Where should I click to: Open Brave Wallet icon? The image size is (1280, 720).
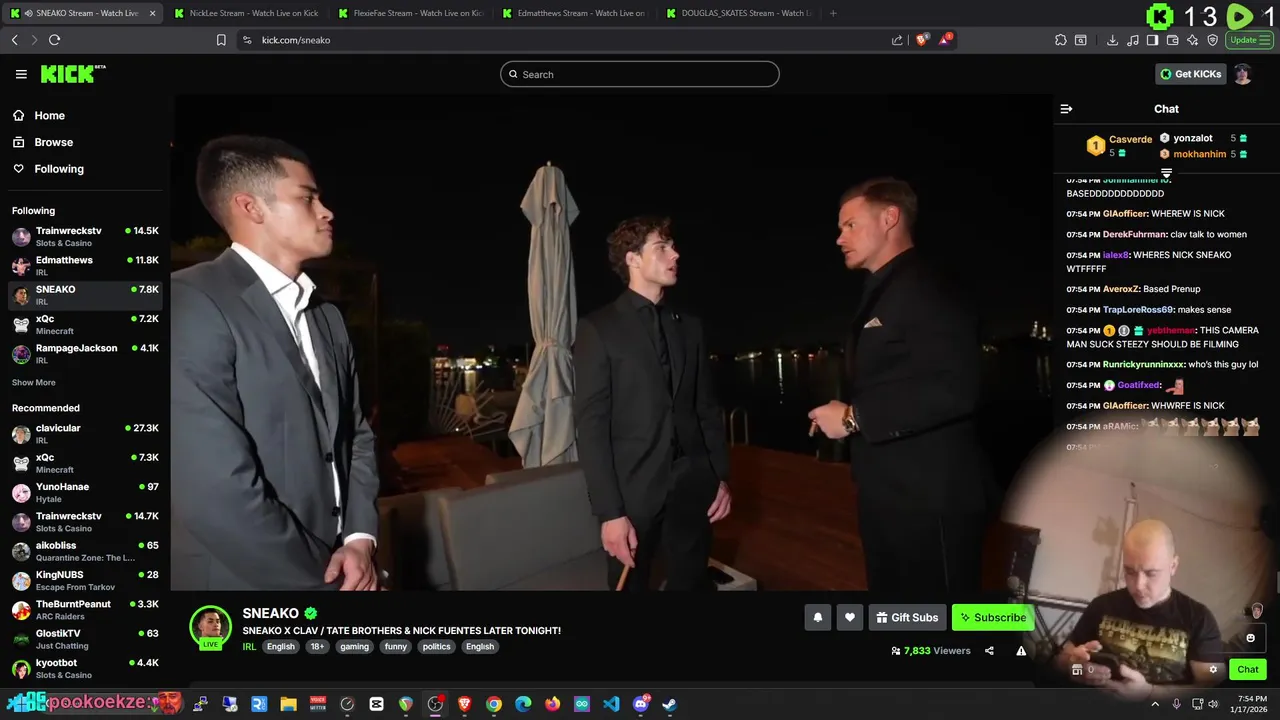[1172, 40]
